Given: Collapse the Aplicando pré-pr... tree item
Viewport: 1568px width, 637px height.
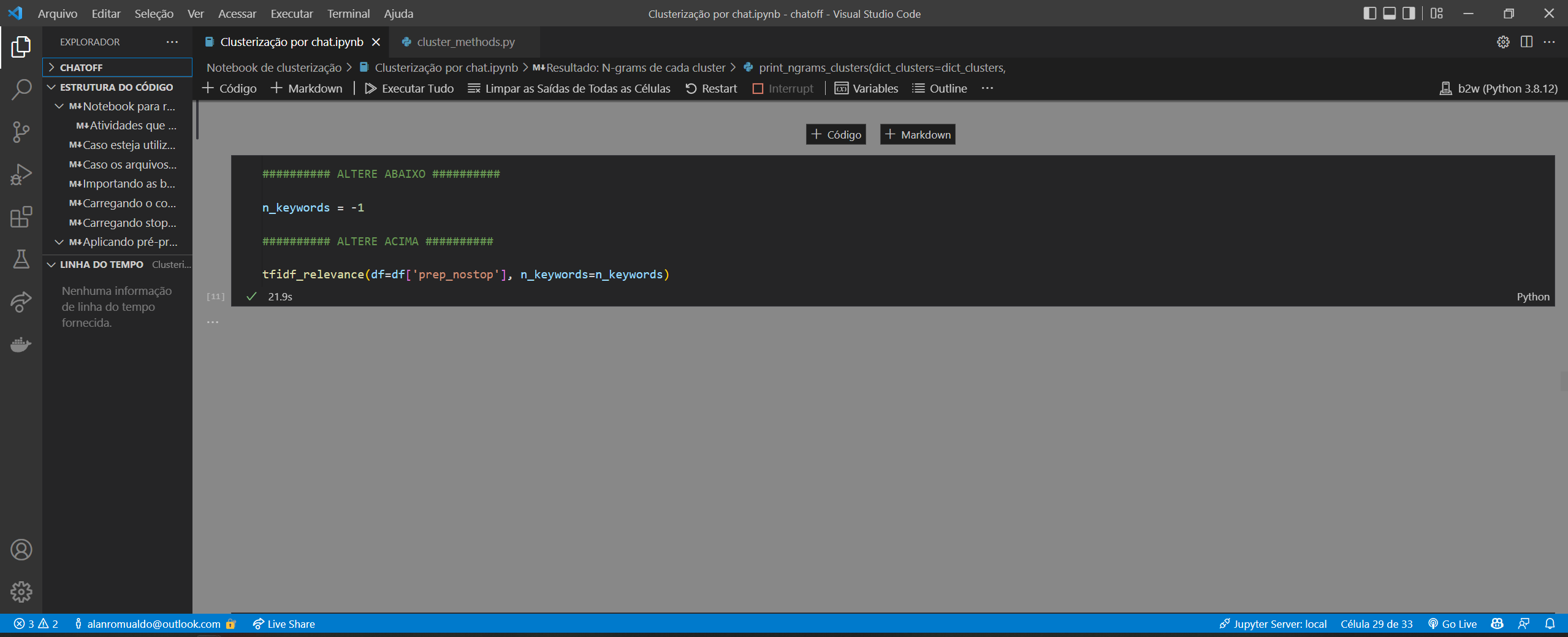Looking at the screenshot, I should click(x=59, y=242).
